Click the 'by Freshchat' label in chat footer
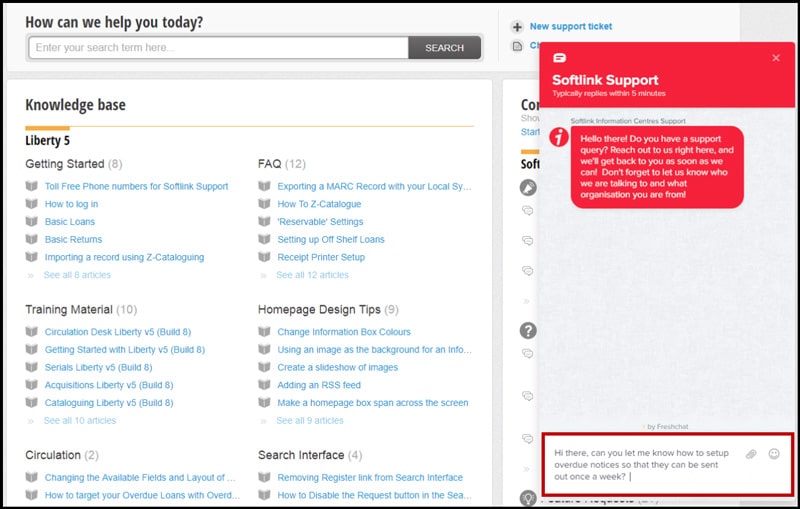 pyautogui.click(x=665, y=426)
